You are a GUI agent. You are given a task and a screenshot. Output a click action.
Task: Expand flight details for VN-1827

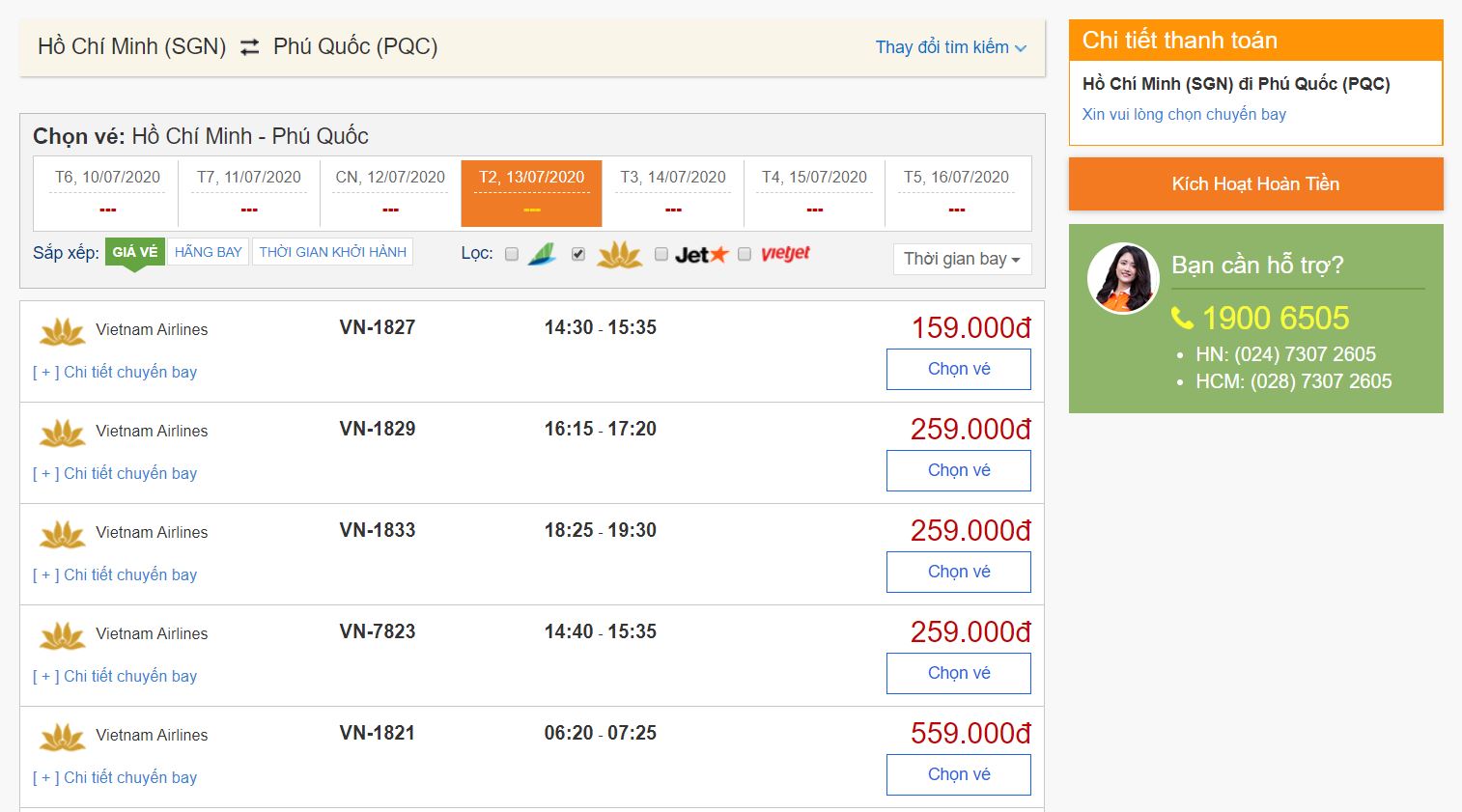coord(115,372)
